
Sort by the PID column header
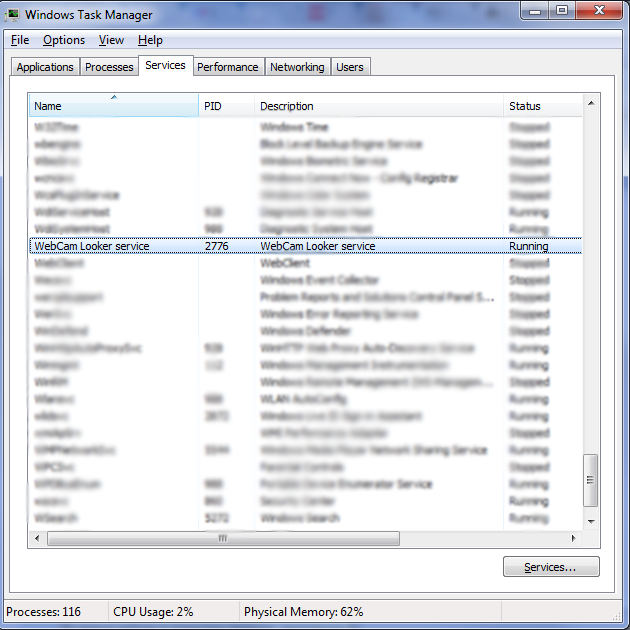pyautogui.click(x=227, y=106)
